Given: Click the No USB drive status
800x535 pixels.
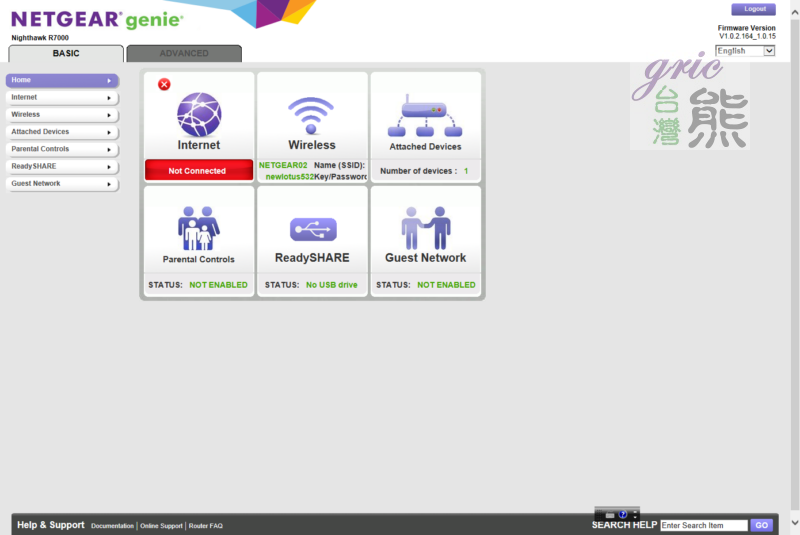Looking at the screenshot, I should coord(332,285).
